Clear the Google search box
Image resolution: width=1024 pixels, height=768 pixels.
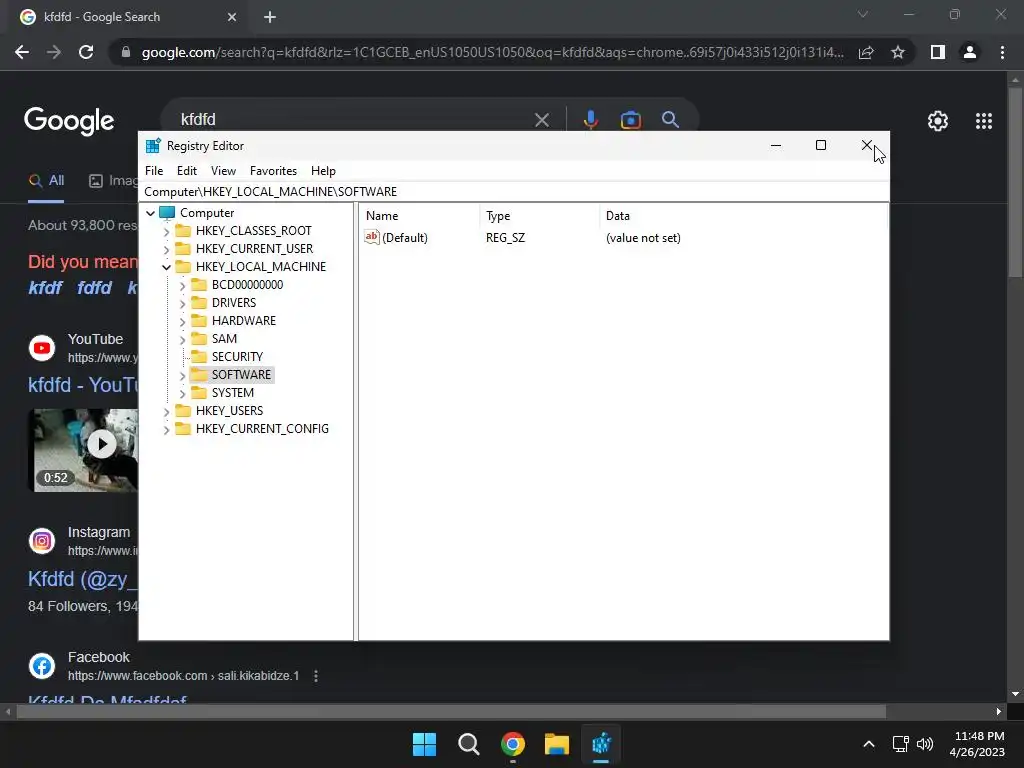pyautogui.click(x=541, y=120)
